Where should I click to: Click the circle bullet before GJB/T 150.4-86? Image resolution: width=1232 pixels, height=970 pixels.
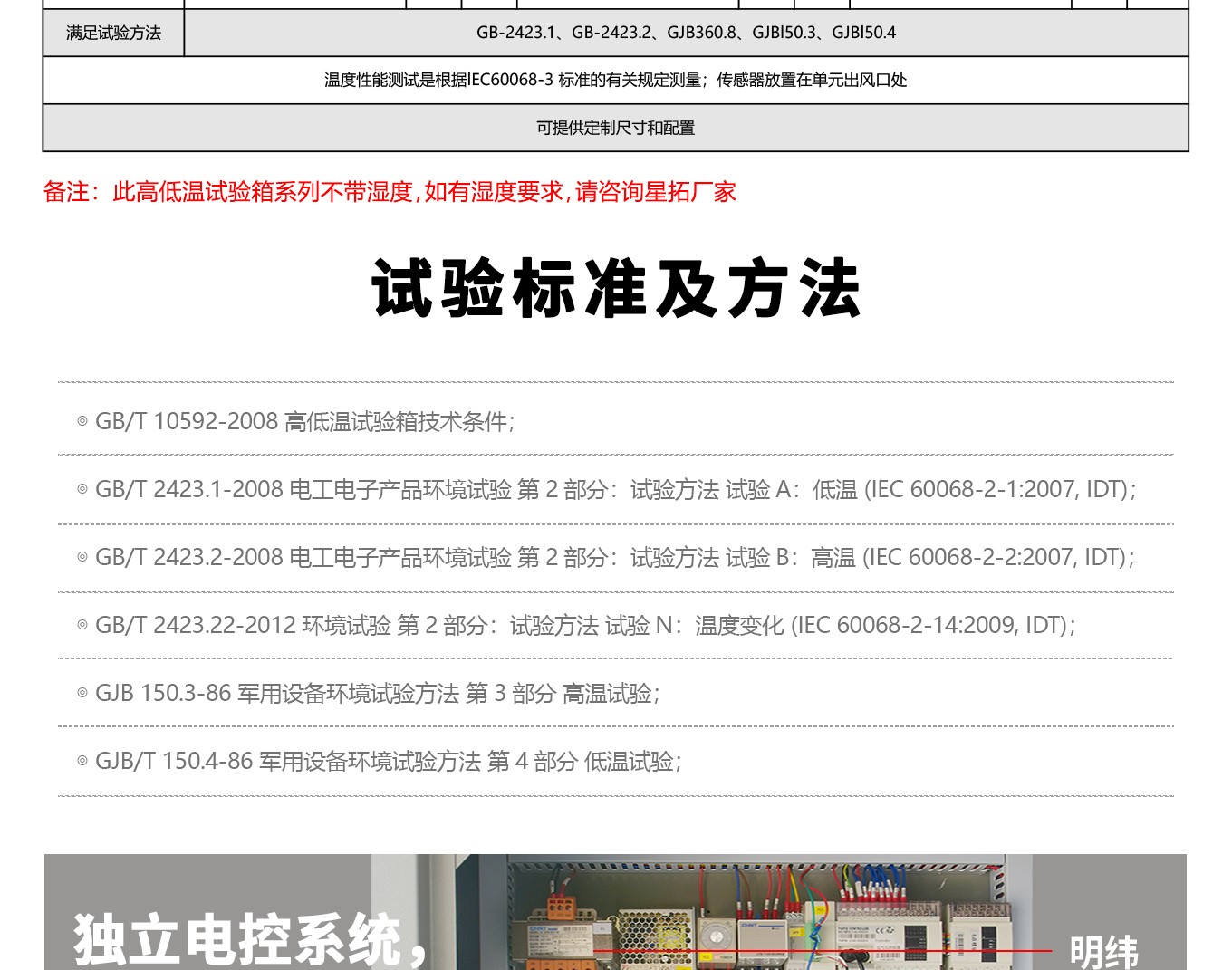[x=82, y=762]
